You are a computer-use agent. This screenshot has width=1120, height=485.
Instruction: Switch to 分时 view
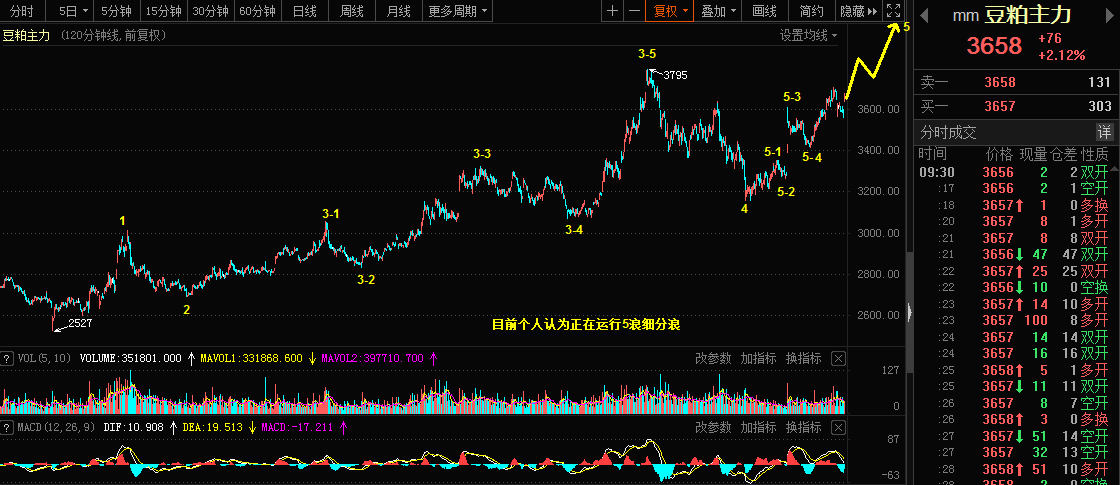(21, 11)
